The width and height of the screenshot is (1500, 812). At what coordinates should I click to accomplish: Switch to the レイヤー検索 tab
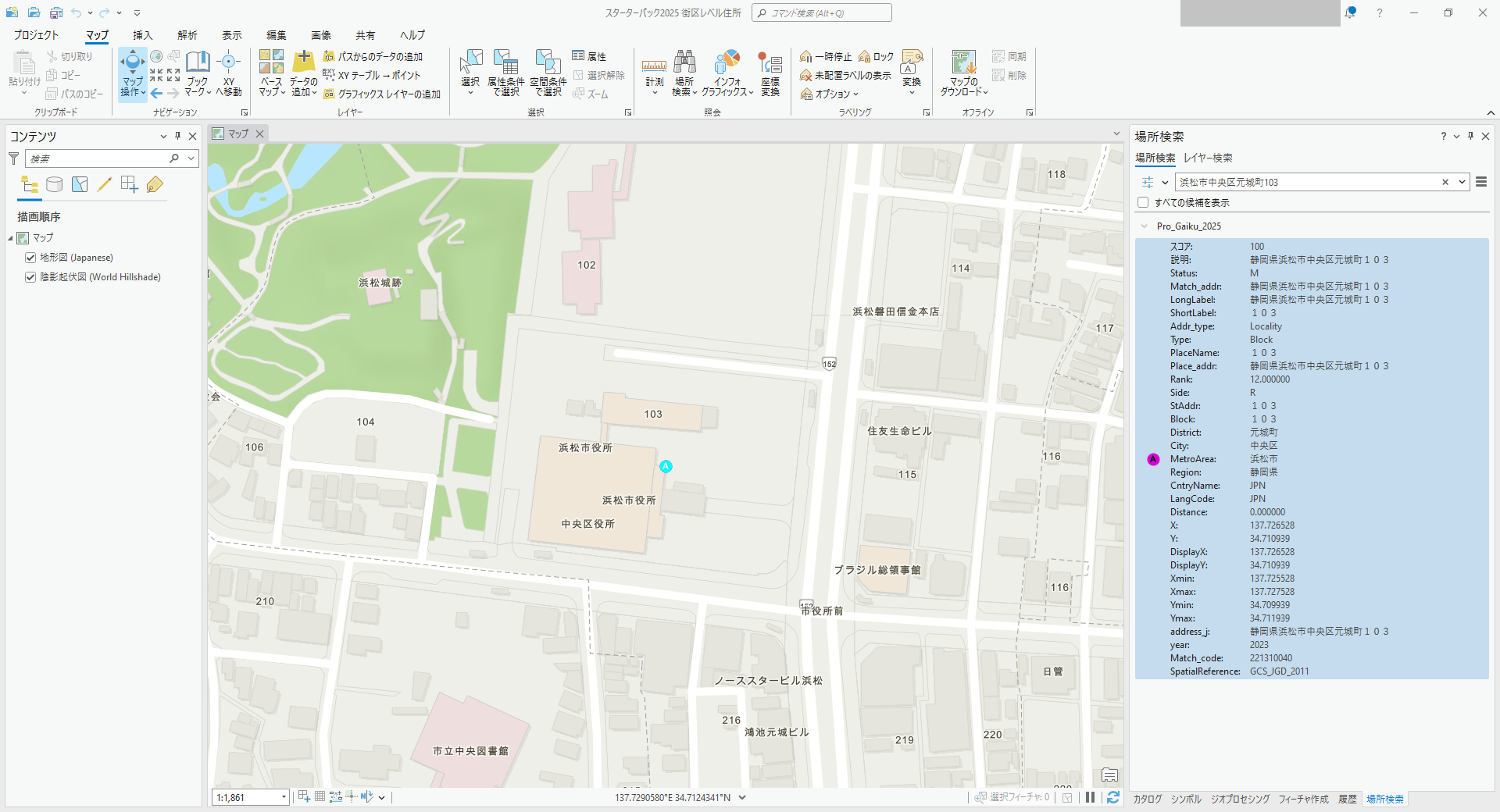pyautogui.click(x=1208, y=158)
